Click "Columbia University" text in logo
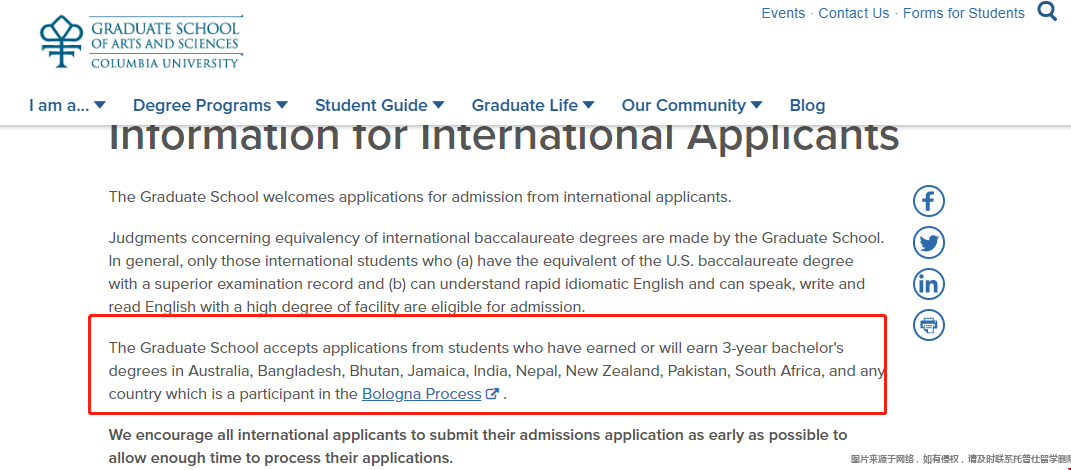Screen dimensions: 1071x470 coord(165,63)
